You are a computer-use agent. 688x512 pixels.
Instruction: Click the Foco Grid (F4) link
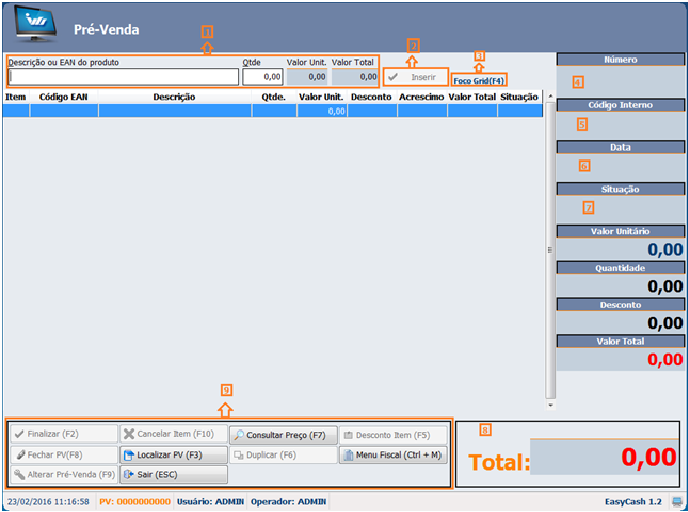(x=479, y=79)
